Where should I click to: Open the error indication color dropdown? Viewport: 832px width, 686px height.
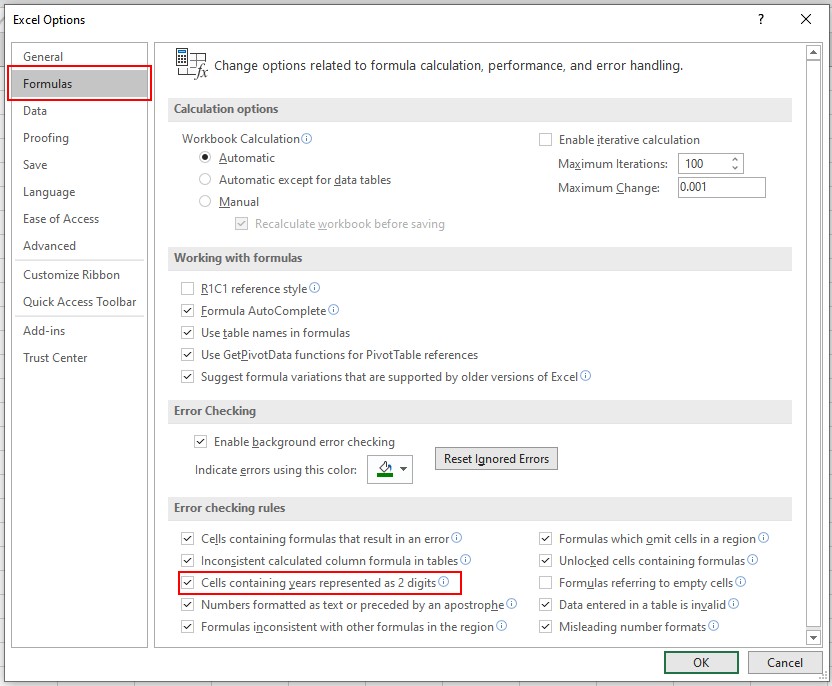[401, 469]
